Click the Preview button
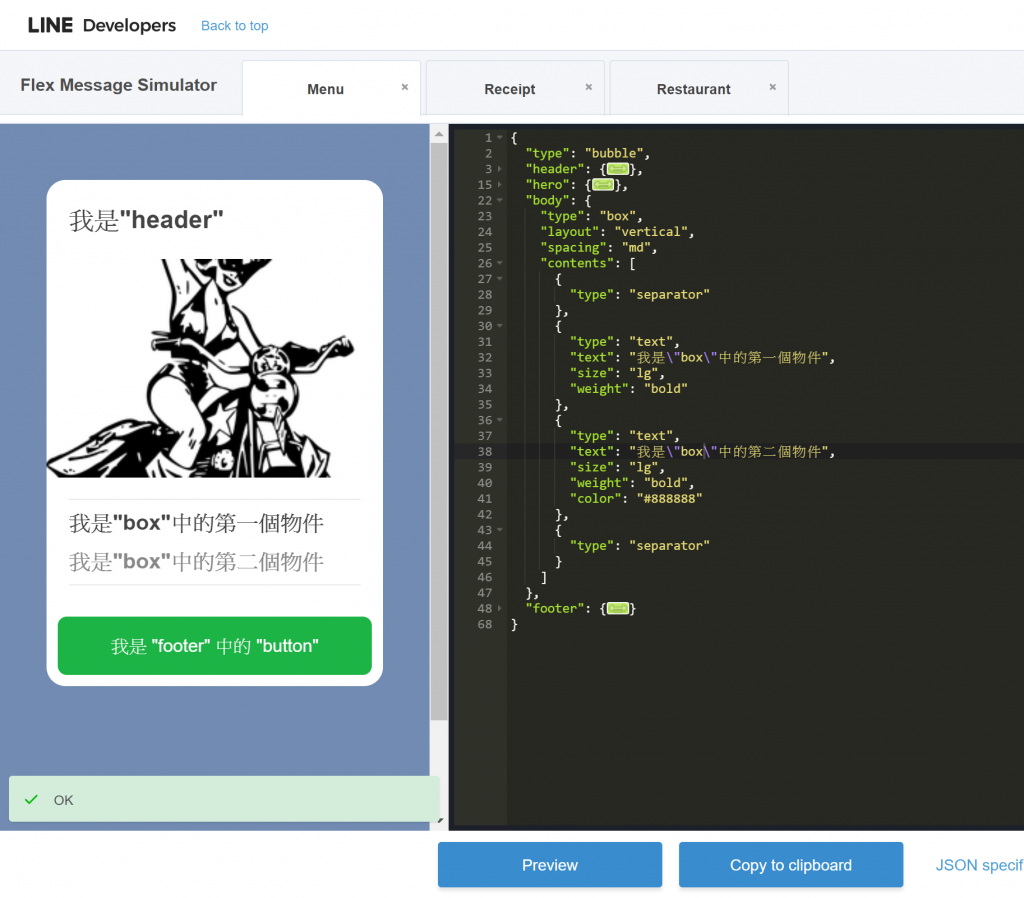This screenshot has height=898, width=1024. 550,865
